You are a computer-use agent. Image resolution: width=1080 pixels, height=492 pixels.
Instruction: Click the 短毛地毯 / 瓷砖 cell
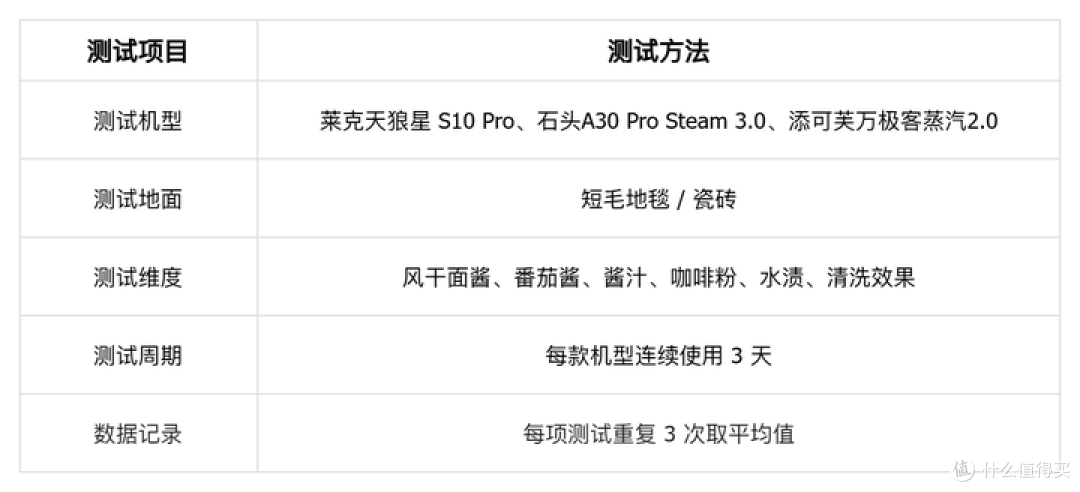[658, 199]
